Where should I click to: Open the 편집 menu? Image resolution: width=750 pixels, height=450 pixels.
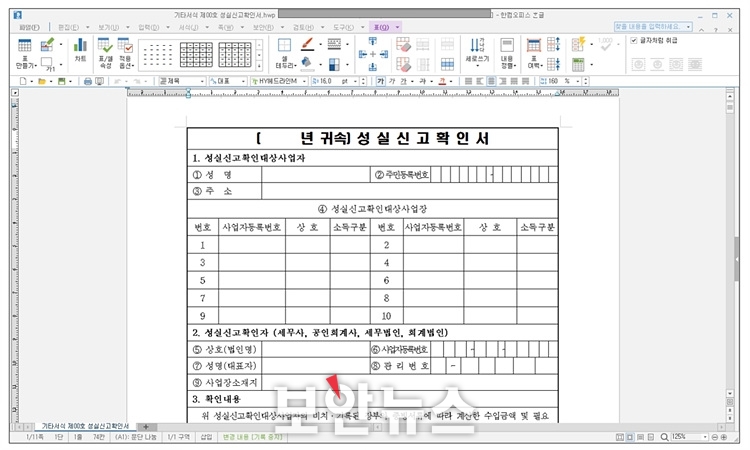click(x=68, y=27)
